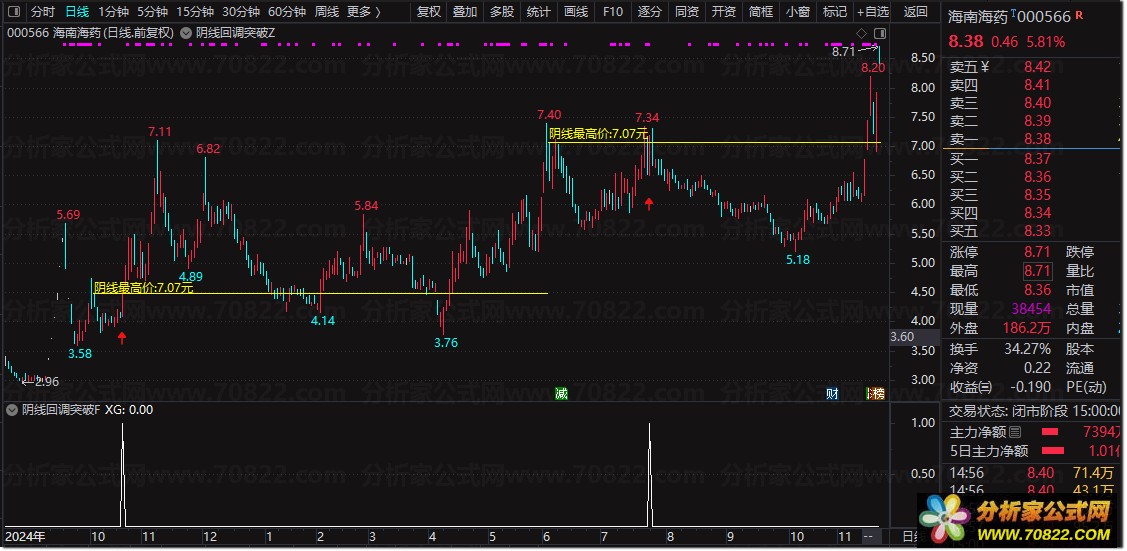Screen dimensions: 1127x551
Task: Click the 换手 value 34.27%
Action: click(1028, 349)
